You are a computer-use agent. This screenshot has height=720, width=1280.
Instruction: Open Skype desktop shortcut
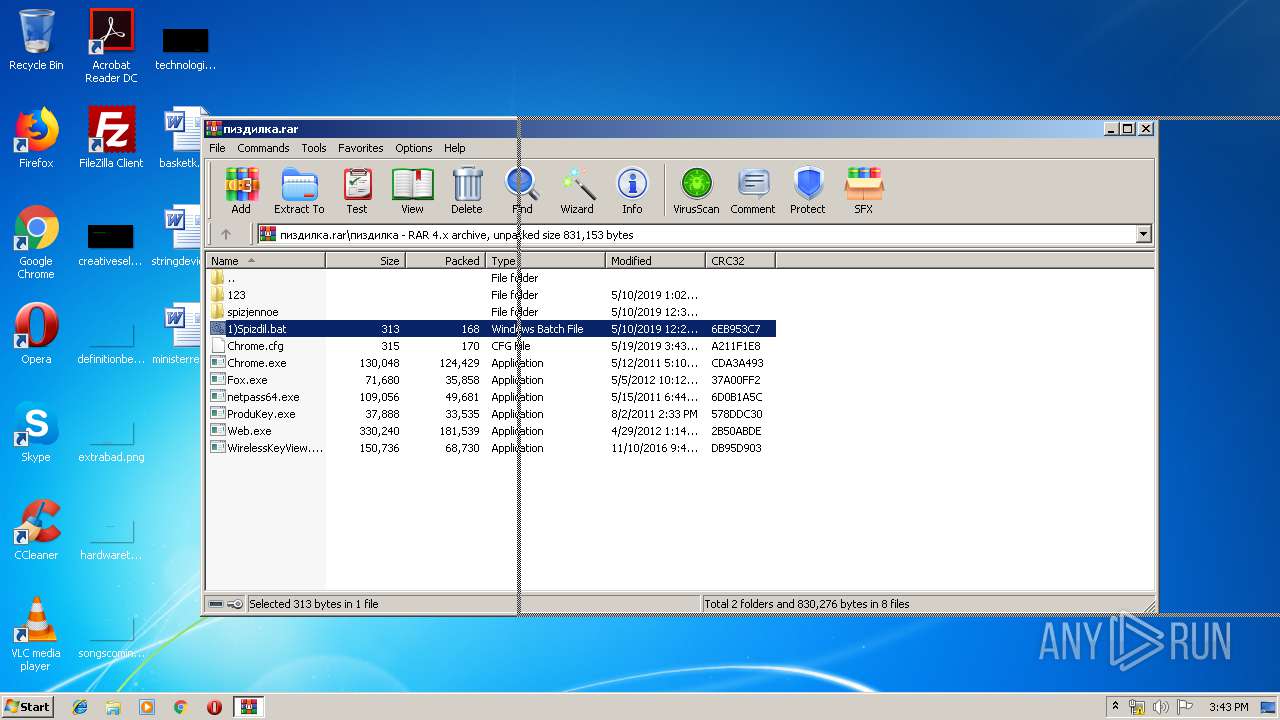(36, 432)
